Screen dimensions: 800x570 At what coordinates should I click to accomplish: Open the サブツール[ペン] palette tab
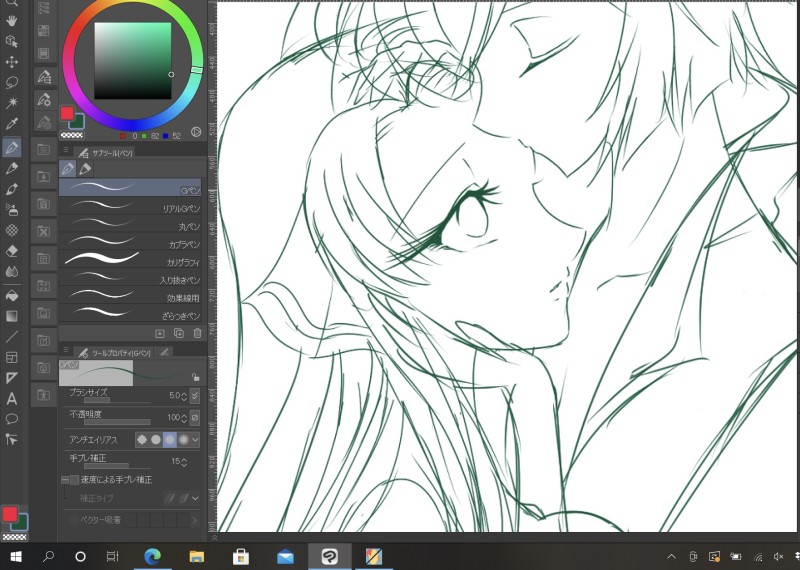(x=106, y=152)
